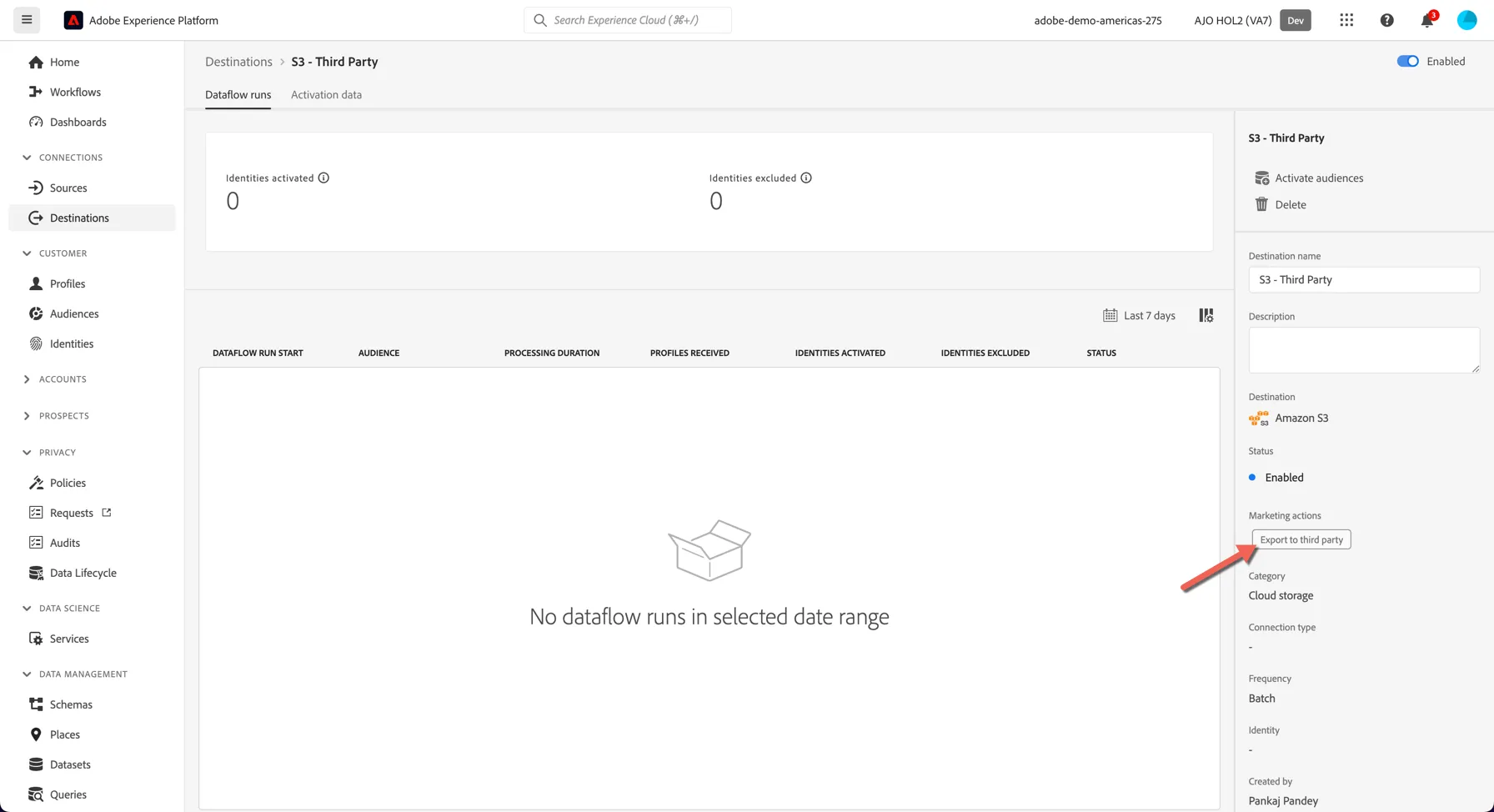This screenshot has height=812, width=1494.
Task: Switch to the Activation data tab
Action: [x=326, y=94]
